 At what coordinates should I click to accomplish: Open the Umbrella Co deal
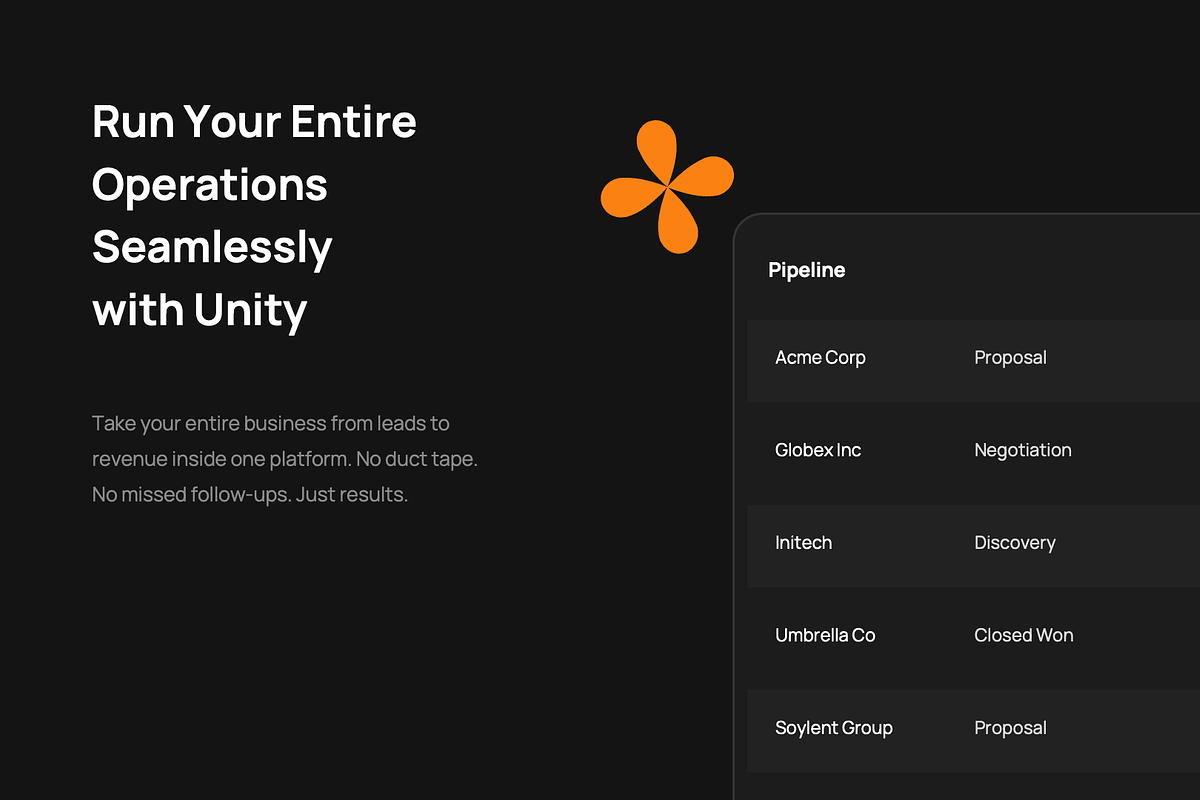[x=825, y=635]
